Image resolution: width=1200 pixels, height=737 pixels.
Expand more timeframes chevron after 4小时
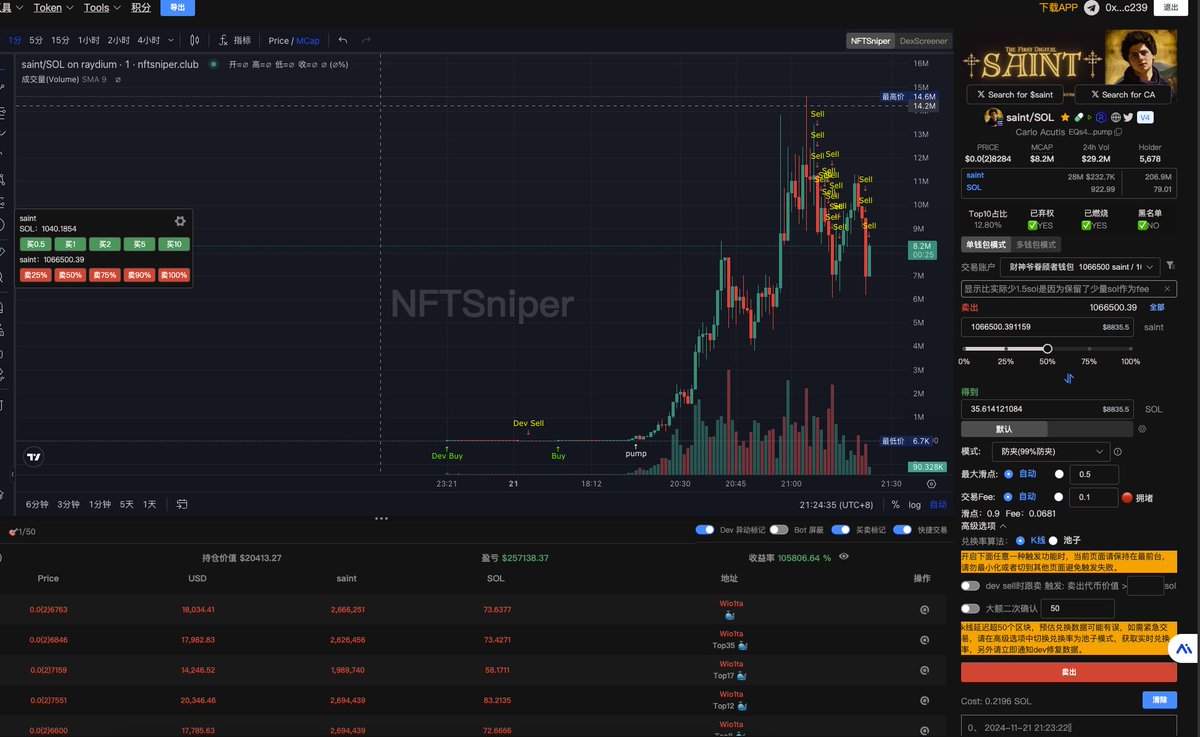click(171, 40)
